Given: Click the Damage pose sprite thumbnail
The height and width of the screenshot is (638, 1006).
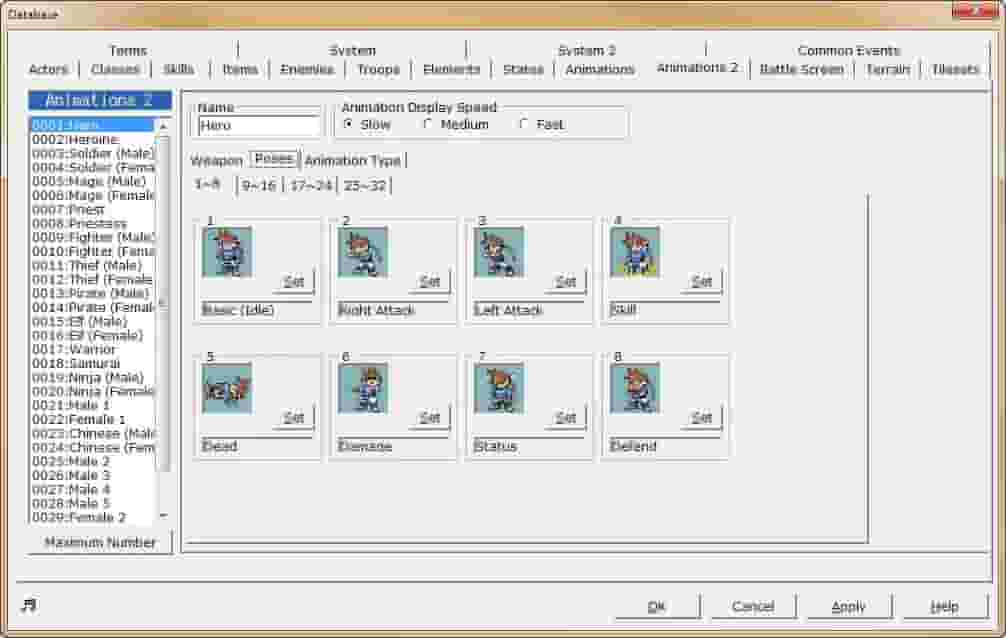Looking at the screenshot, I should pyautogui.click(x=364, y=387).
